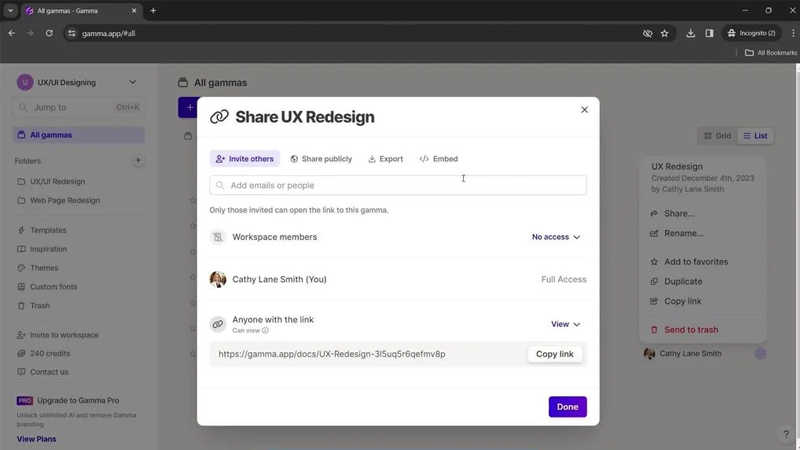Open the Embed tab
The image size is (800, 450).
pyautogui.click(x=439, y=159)
